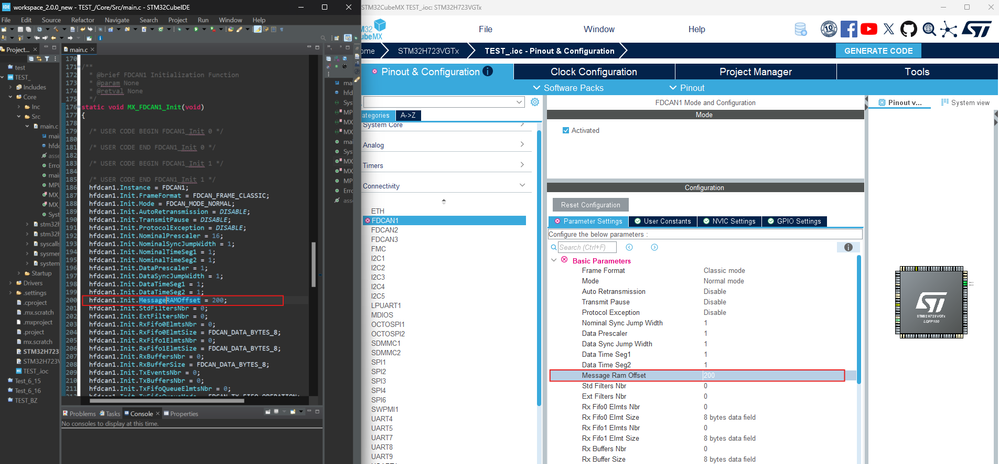Expand the Includes folder in Project Explorer
999x464 pixels.
11,87
